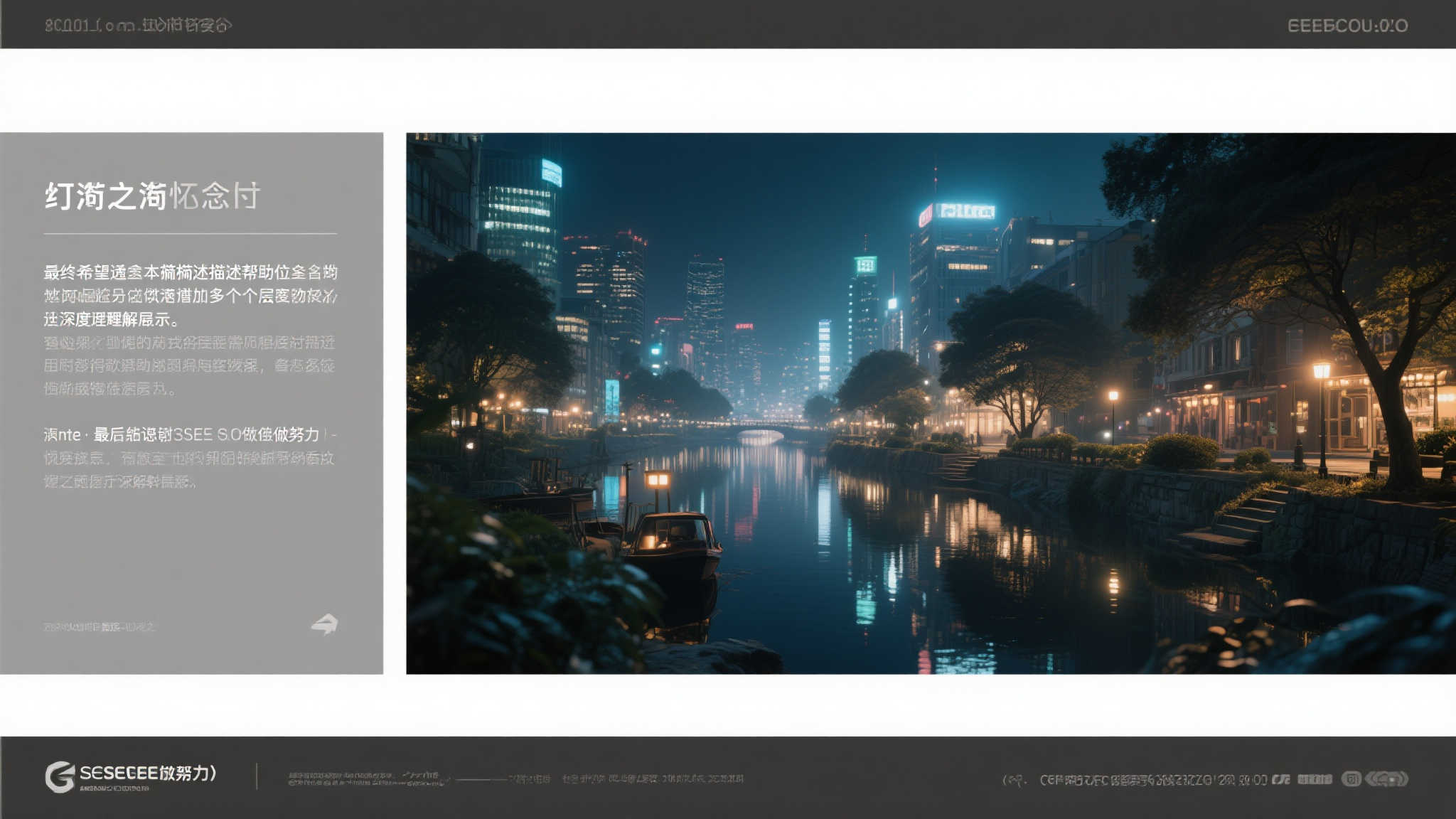This screenshot has width=1456, height=819.
Task: Click the faded second paragraph in the gray panel
Action: (189, 365)
